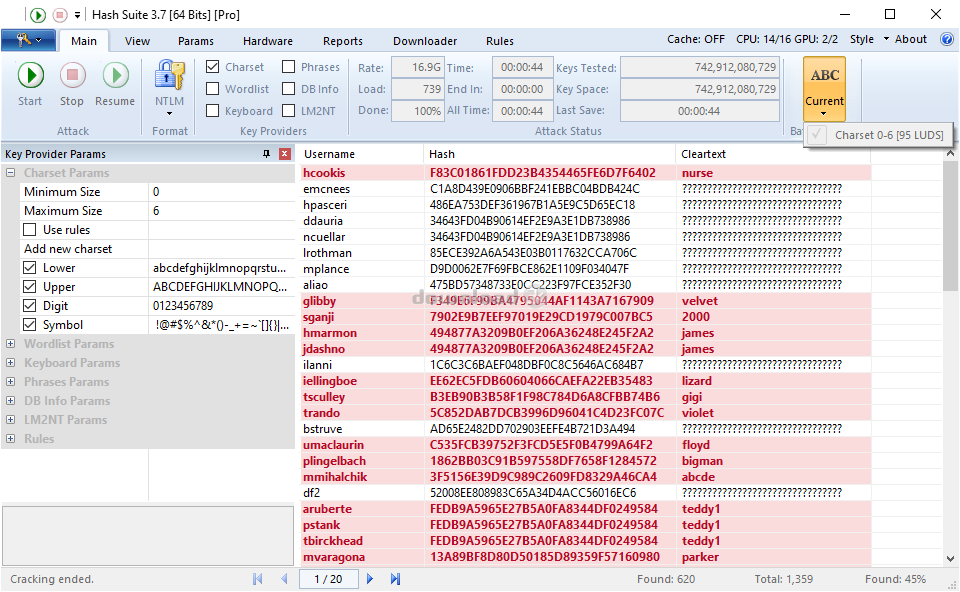960x592 pixels.
Task: Pin the Key Provider Params panel
Action: click(266, 154)
